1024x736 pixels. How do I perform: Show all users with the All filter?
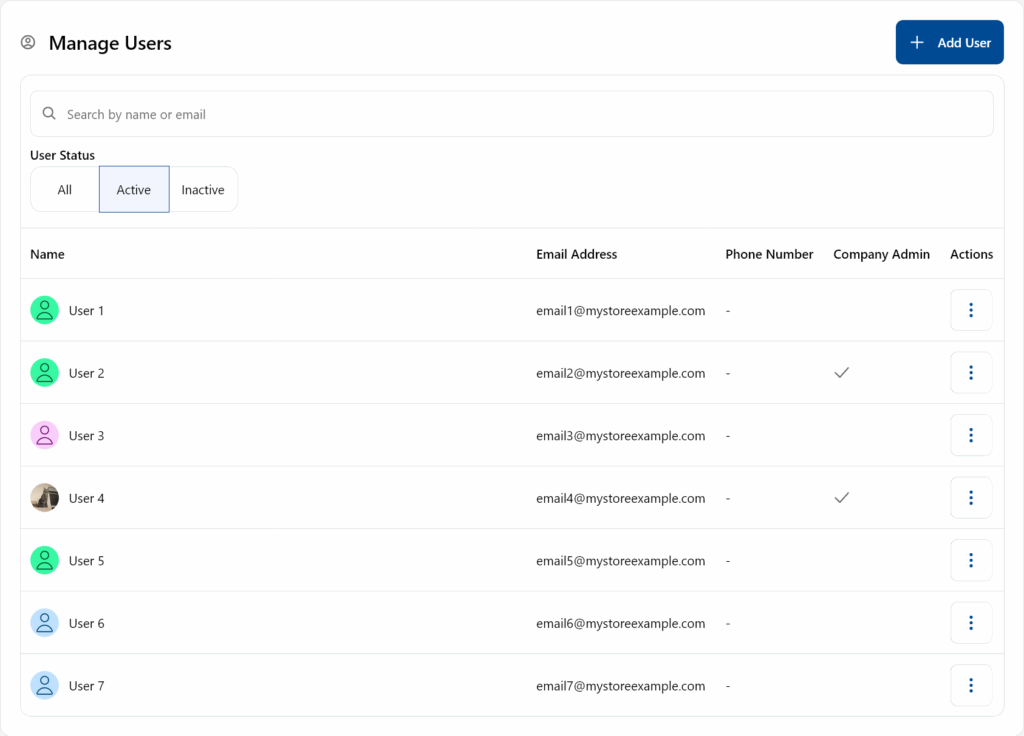pyautogui.click(x=65, y=190)
